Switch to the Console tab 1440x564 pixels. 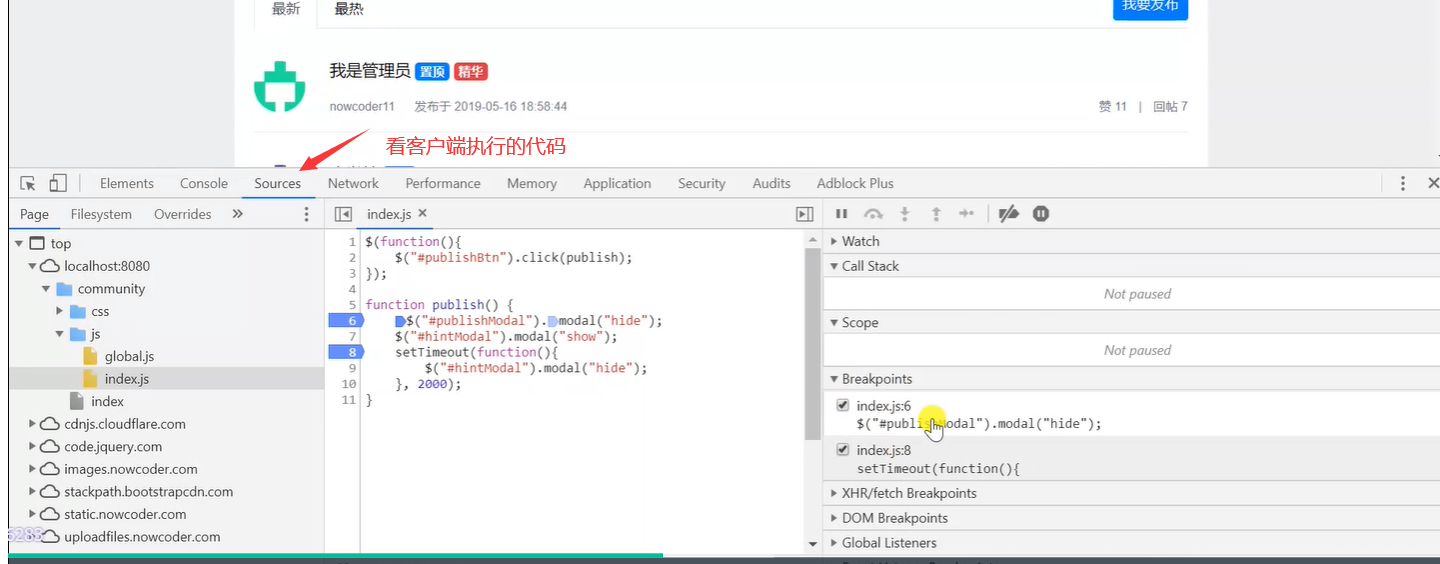pyautogui.click(x=204, y=183)
